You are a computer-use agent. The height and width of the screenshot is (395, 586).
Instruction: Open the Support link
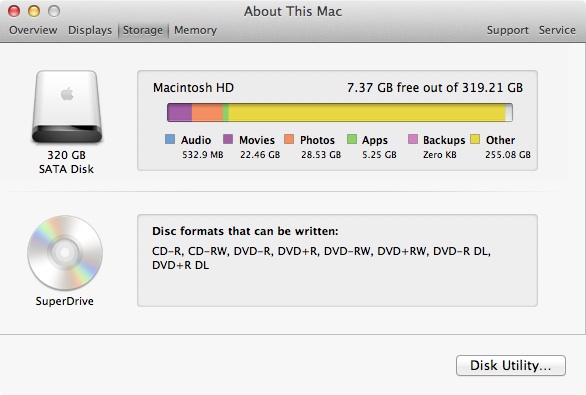508,30
